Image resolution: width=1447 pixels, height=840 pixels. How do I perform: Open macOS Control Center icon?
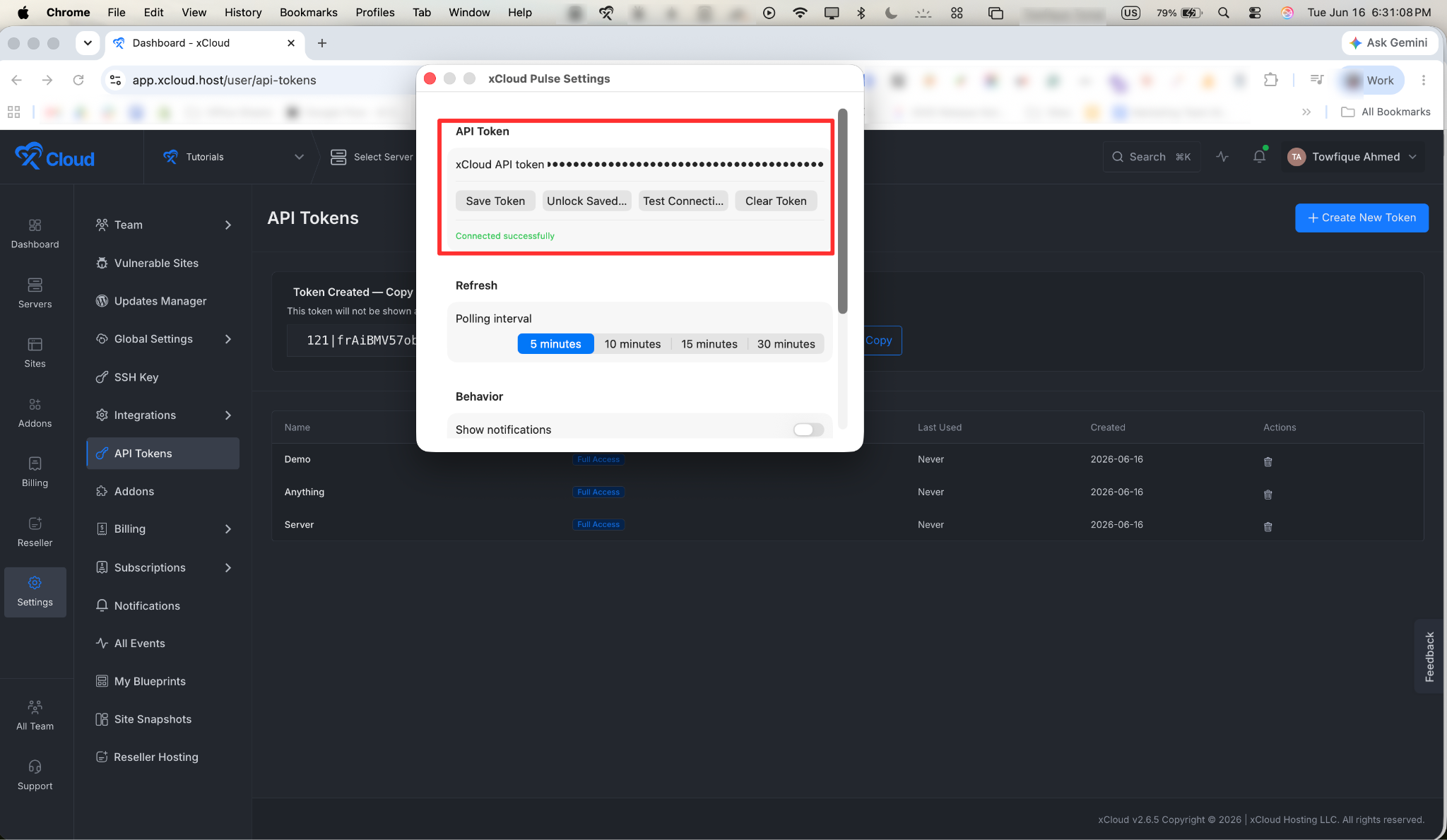(x=1255, y=13)
